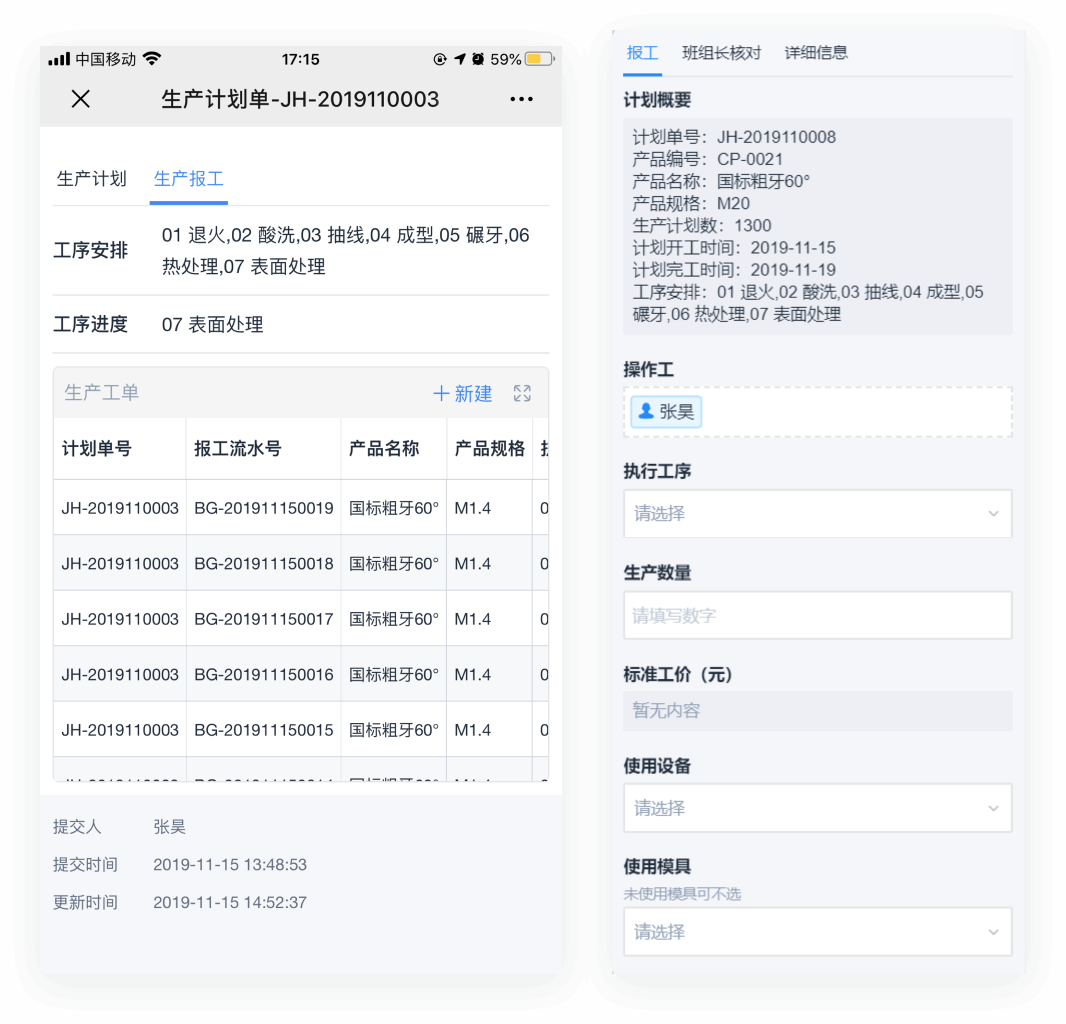Select the 报工 tab

pyautogui.click(x=642, y=53)
